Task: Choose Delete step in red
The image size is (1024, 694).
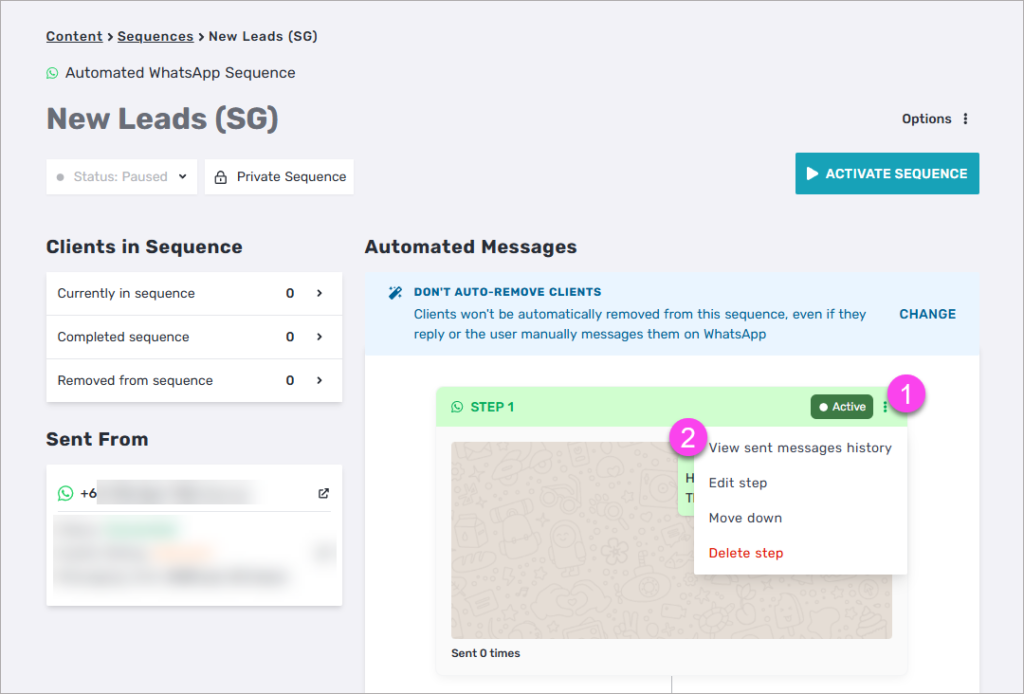Action: click(x=746, y=553)
